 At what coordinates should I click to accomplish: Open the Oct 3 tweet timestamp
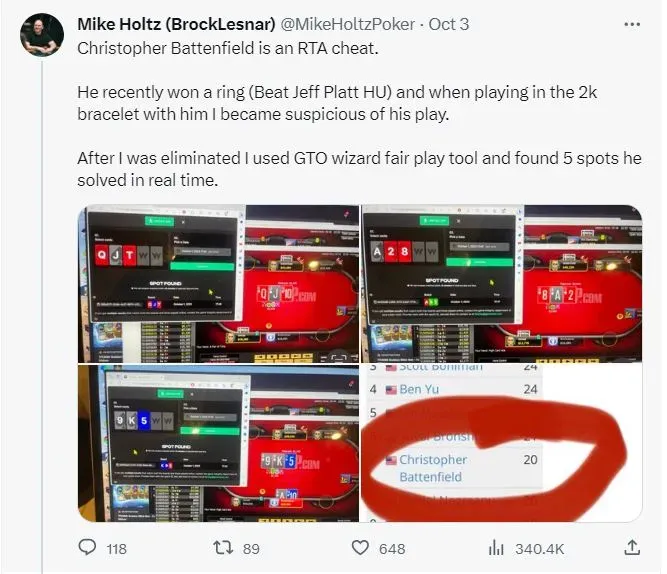449,24
